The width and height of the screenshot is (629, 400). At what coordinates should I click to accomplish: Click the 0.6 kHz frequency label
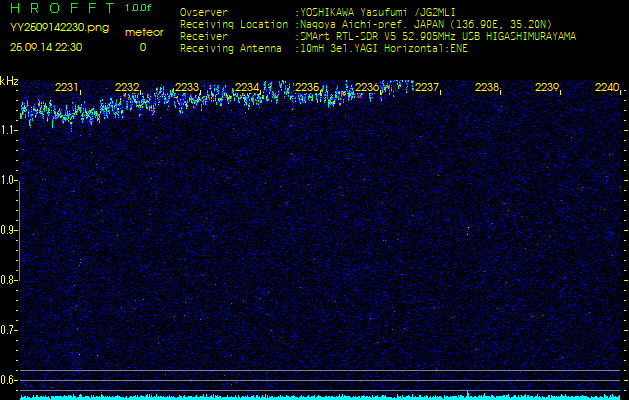coord(8,380)
